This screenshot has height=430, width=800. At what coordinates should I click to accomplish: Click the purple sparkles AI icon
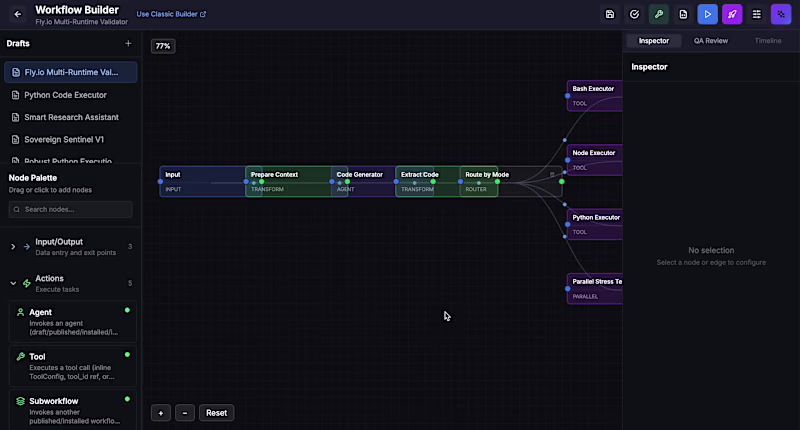[x=781, y=14]
